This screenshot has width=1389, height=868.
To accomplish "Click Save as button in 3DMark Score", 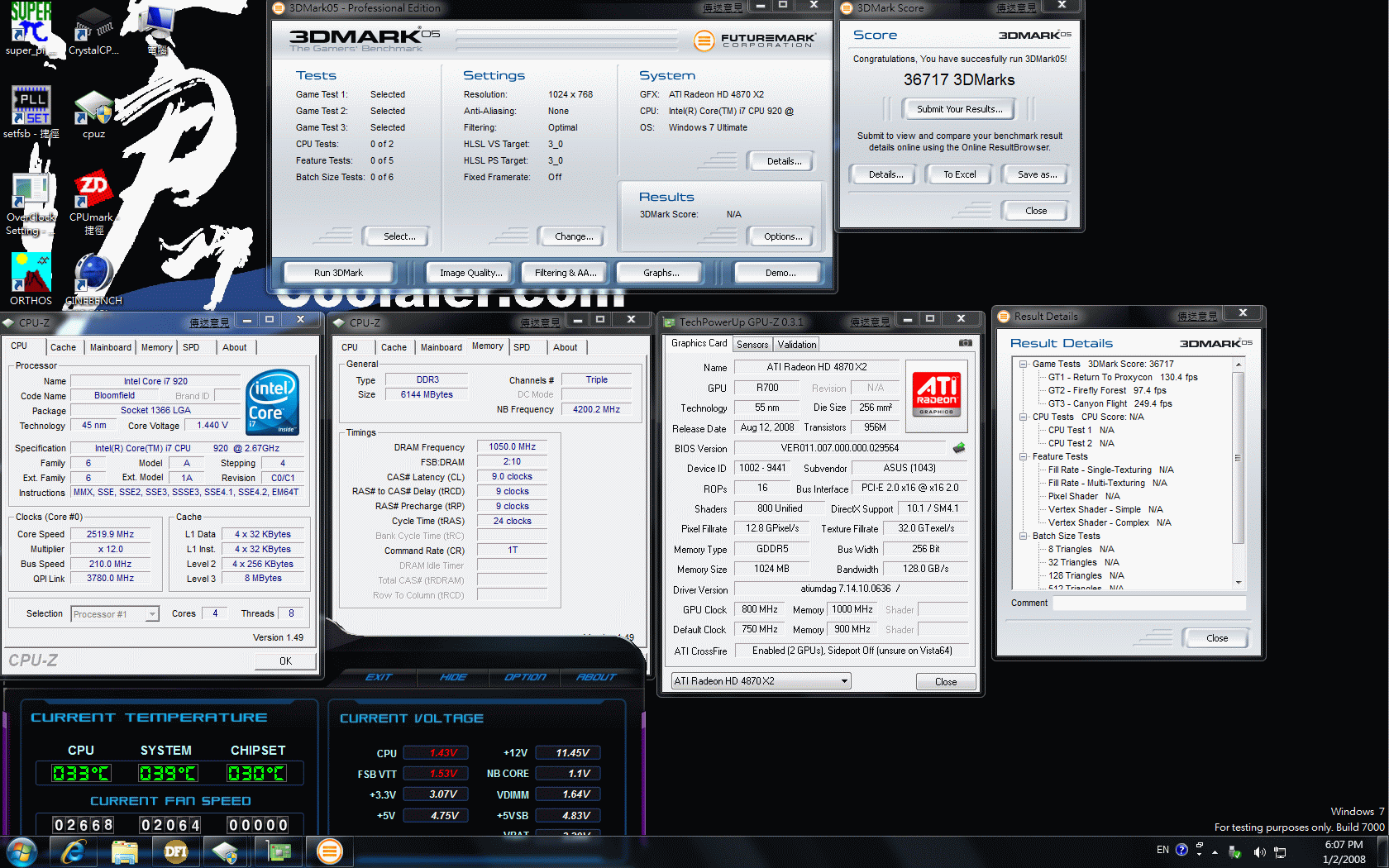I will (x=1036, y=174).
